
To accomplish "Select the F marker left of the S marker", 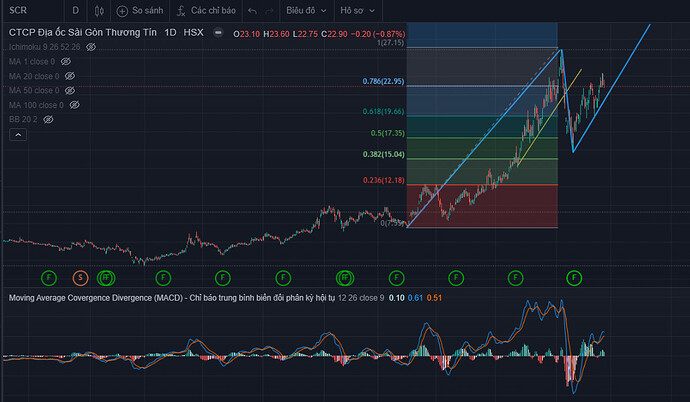I will coord(49,278).
